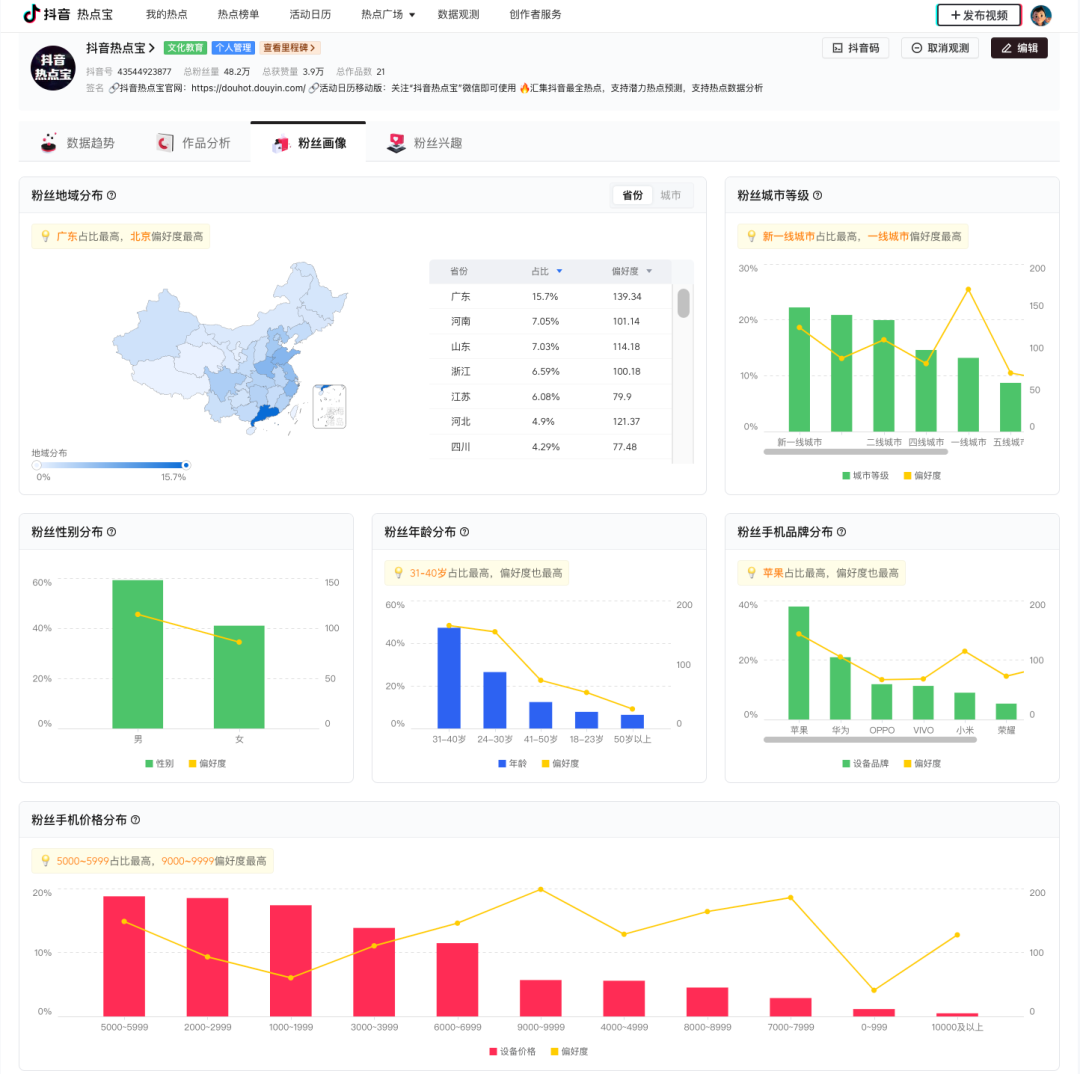Expand the 热点广场 dropdown menu
The width and height of the screenshot is (1080, 1074).
(388, 14)
